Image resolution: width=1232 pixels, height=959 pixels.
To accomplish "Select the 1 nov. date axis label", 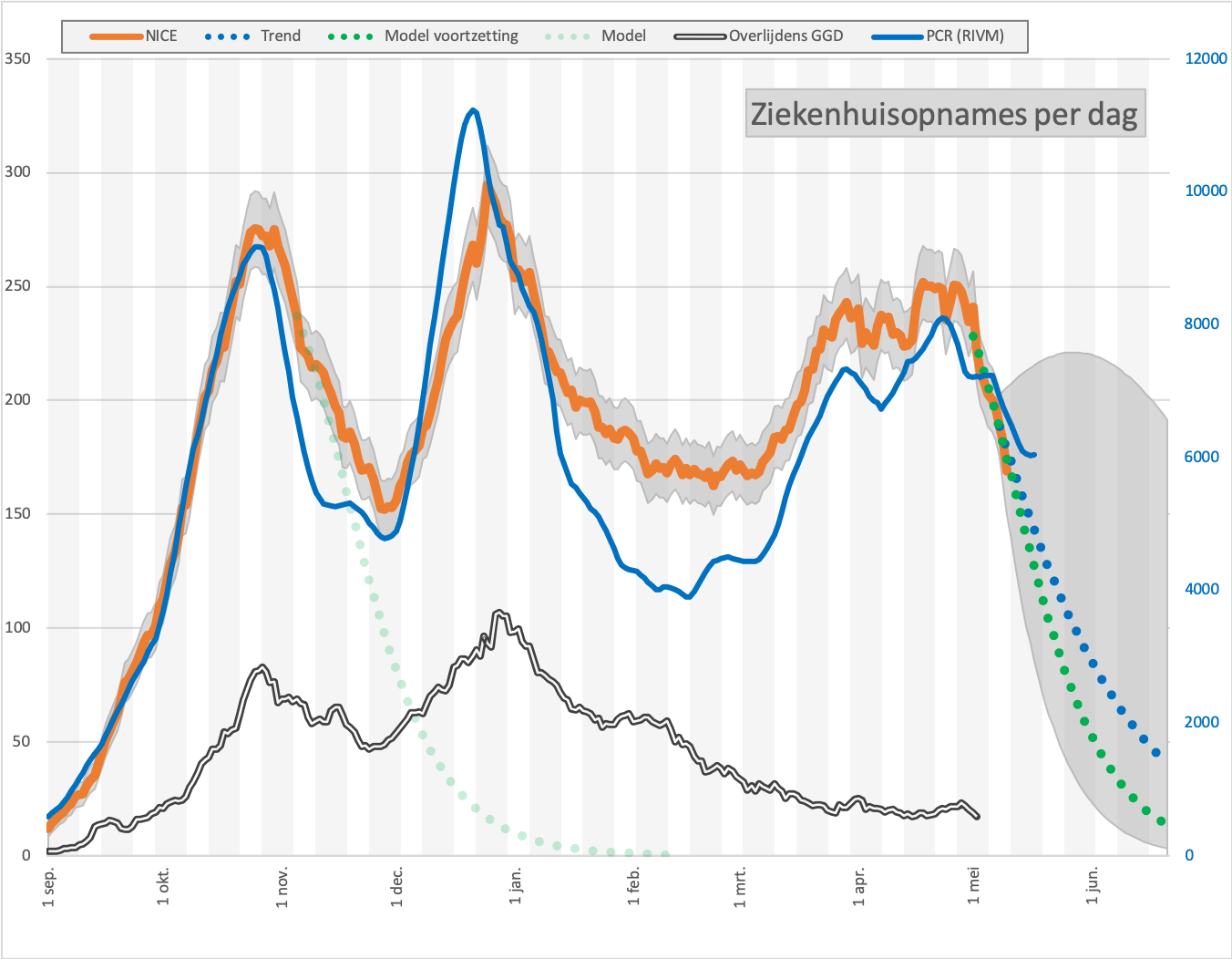I will click(x=282, y=887).
